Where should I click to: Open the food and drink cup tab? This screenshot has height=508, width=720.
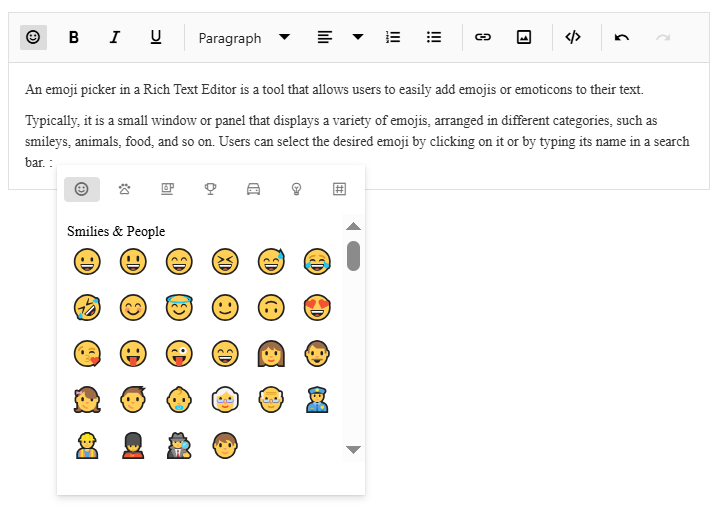pos(168,189)
